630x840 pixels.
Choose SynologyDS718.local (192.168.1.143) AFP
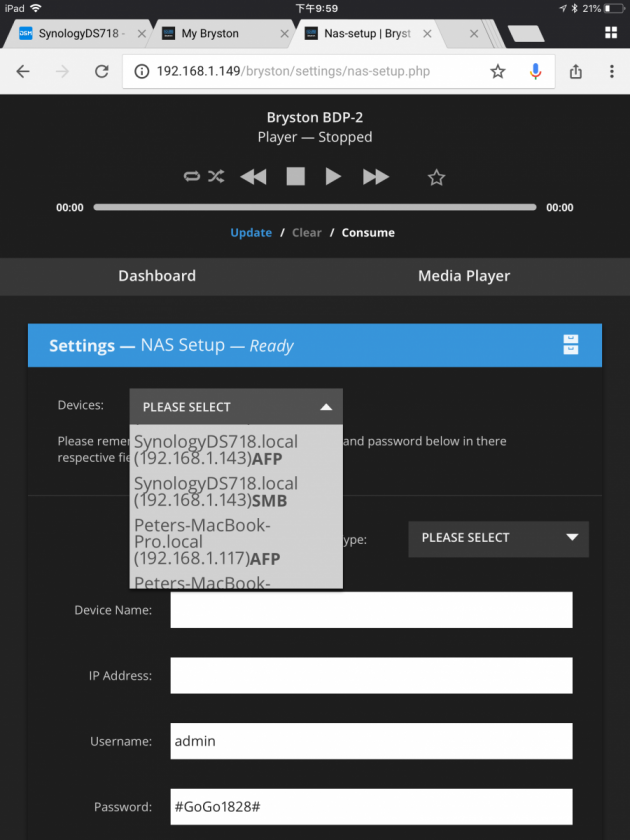tap(236, 450)
